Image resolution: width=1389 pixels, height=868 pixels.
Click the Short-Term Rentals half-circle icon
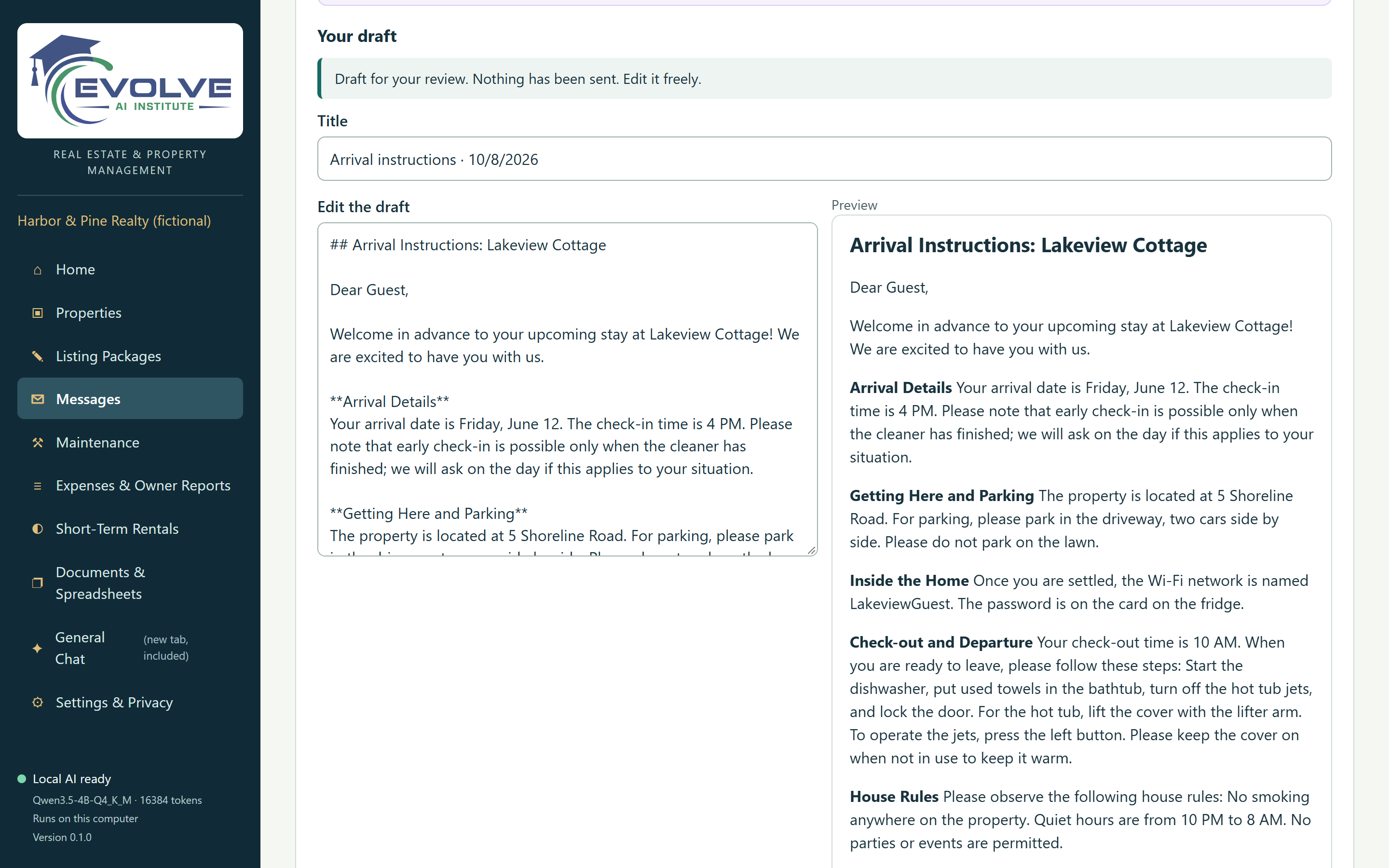point(37,529)
